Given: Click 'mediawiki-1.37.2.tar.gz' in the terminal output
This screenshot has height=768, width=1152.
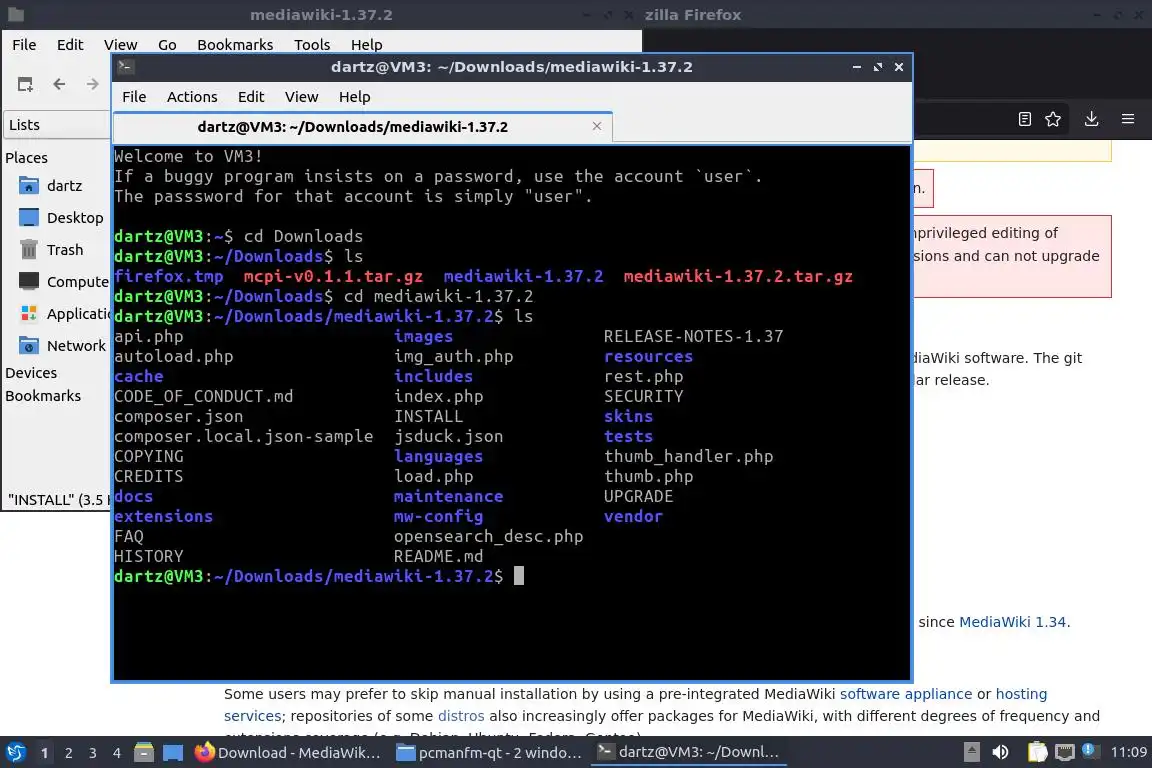Looking at the screenshot, I should 738,276.
